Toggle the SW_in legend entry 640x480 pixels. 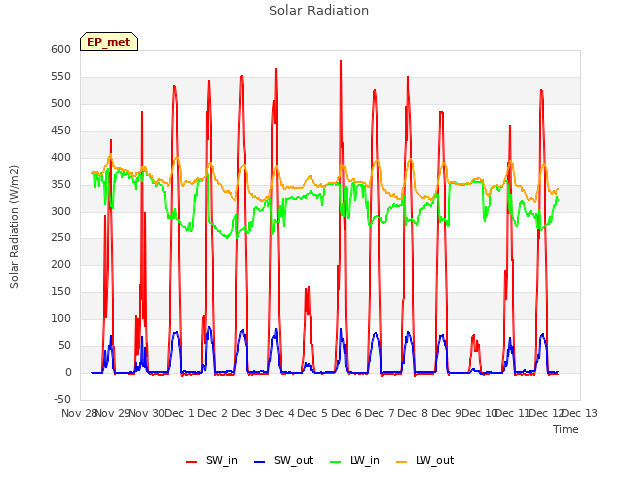[x=211, y=460]
